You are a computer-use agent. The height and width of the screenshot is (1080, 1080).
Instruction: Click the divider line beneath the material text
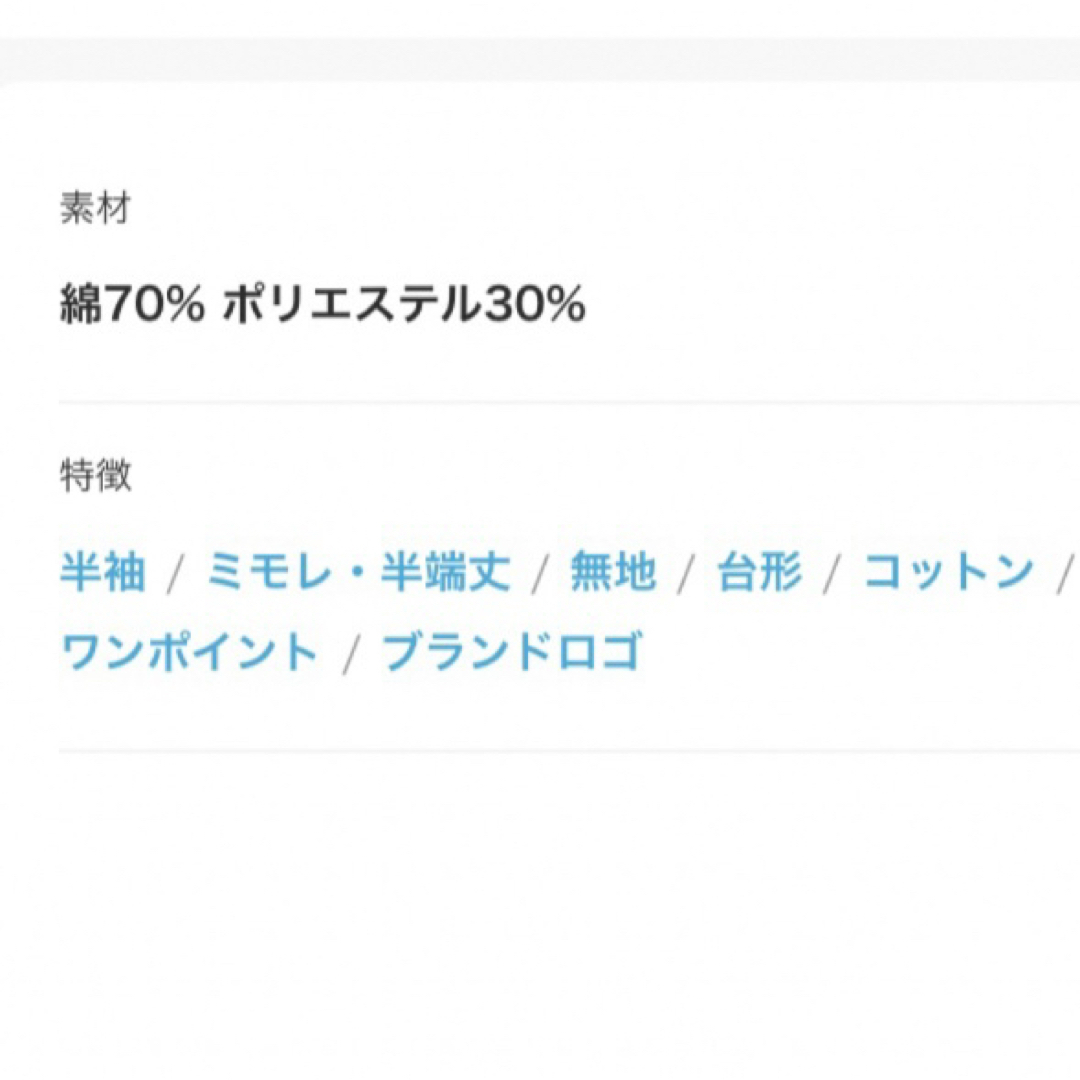[569, 402]
